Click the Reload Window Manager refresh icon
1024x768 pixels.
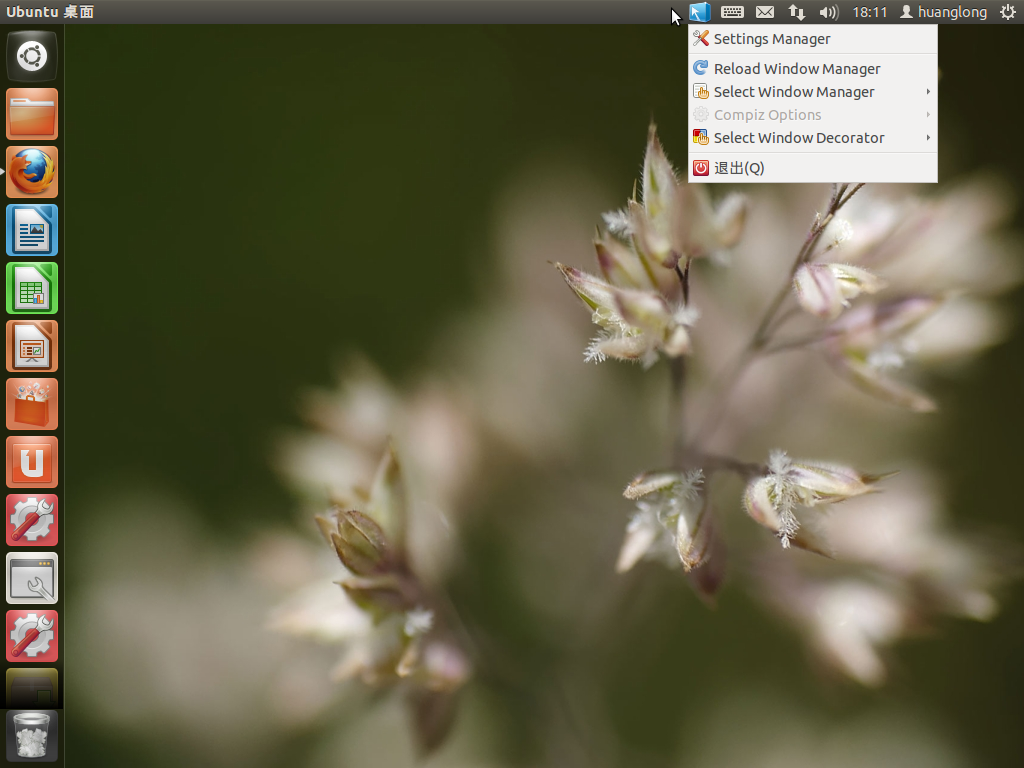coord(701,68)
